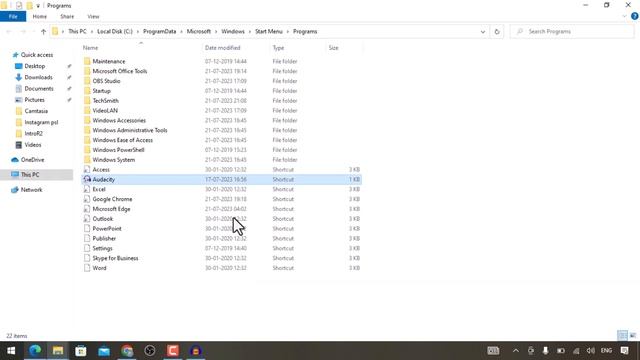640x360 pixels.
Task: Open Camtasia from the taskbar
Action: tap(173, 351)
